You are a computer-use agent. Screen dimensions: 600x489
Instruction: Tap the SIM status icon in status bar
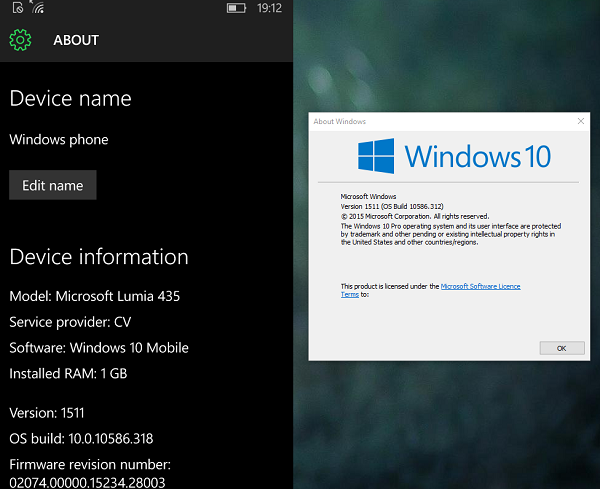(x=18, y=7)
